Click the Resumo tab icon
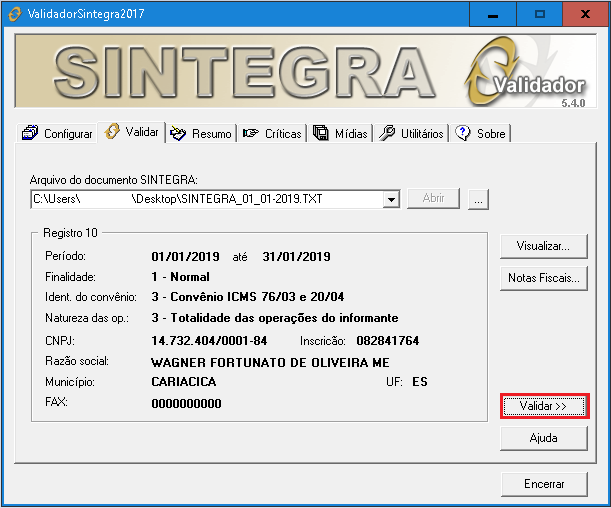Screen dimensions: 611x508 click(x=178, y=134)
